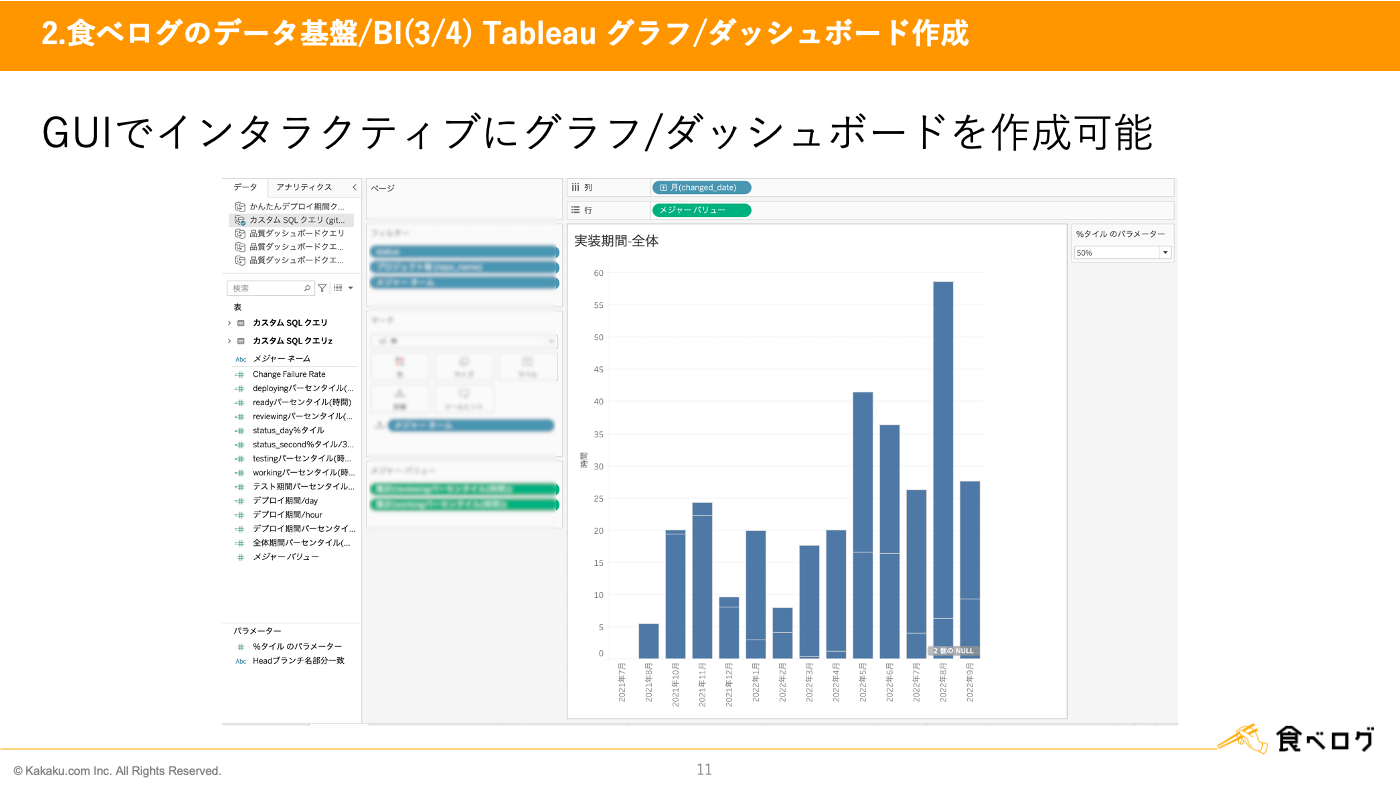Click the ページ shelf header
1400x788 pixels.
coord(384,188)
